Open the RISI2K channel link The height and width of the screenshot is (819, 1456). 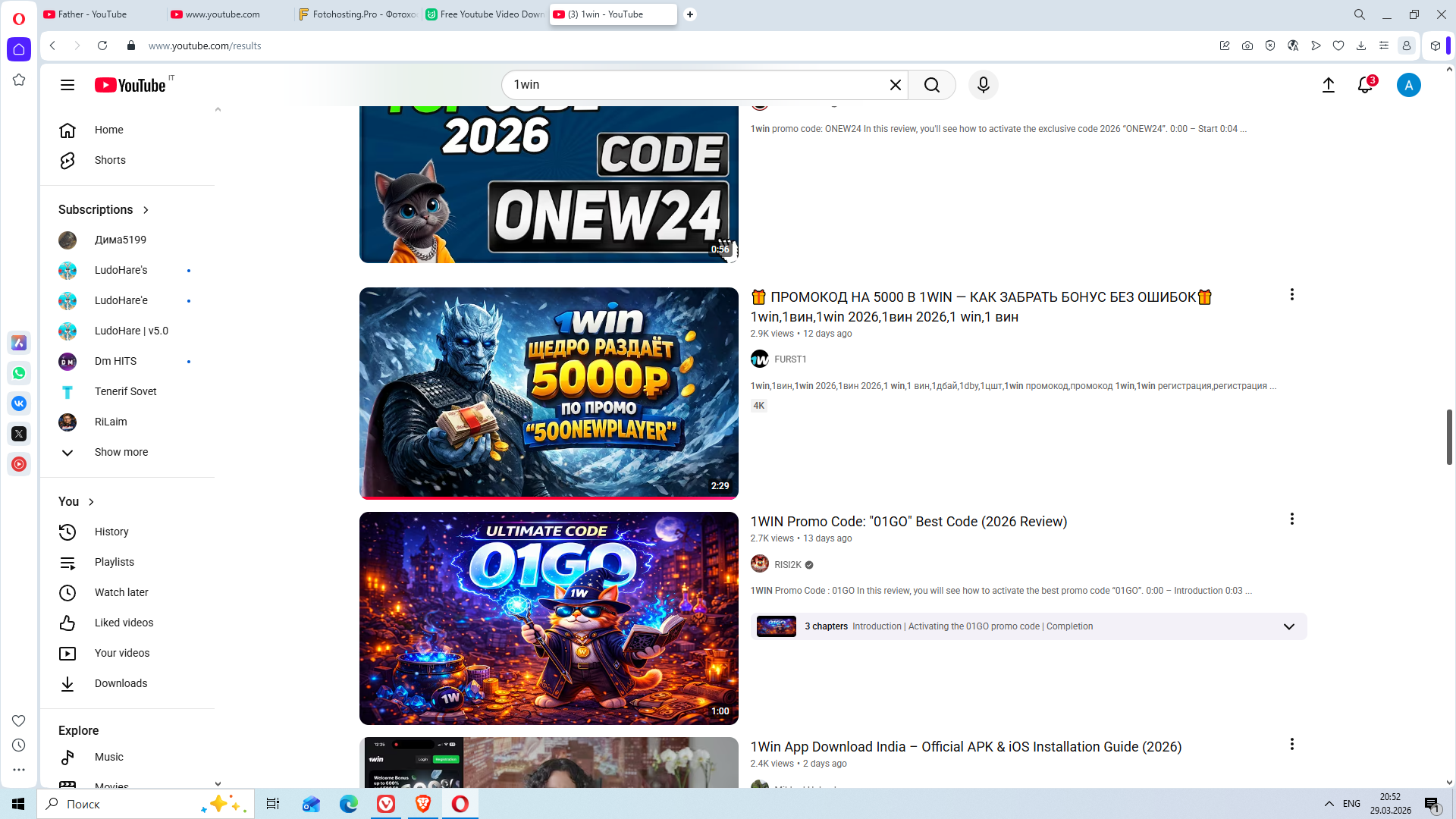pos(787,565)
